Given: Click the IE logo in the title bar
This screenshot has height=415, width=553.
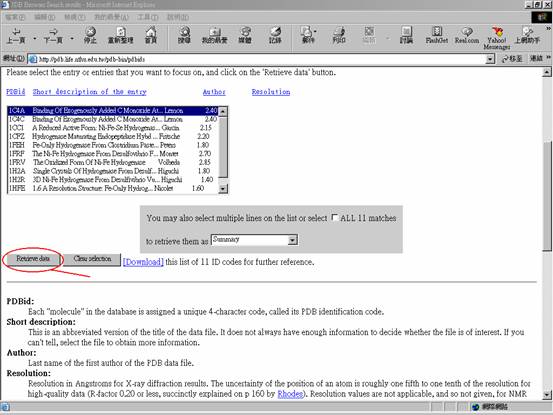Looking at the screenshot, I should pyautogui.click(x=5, y=5).
